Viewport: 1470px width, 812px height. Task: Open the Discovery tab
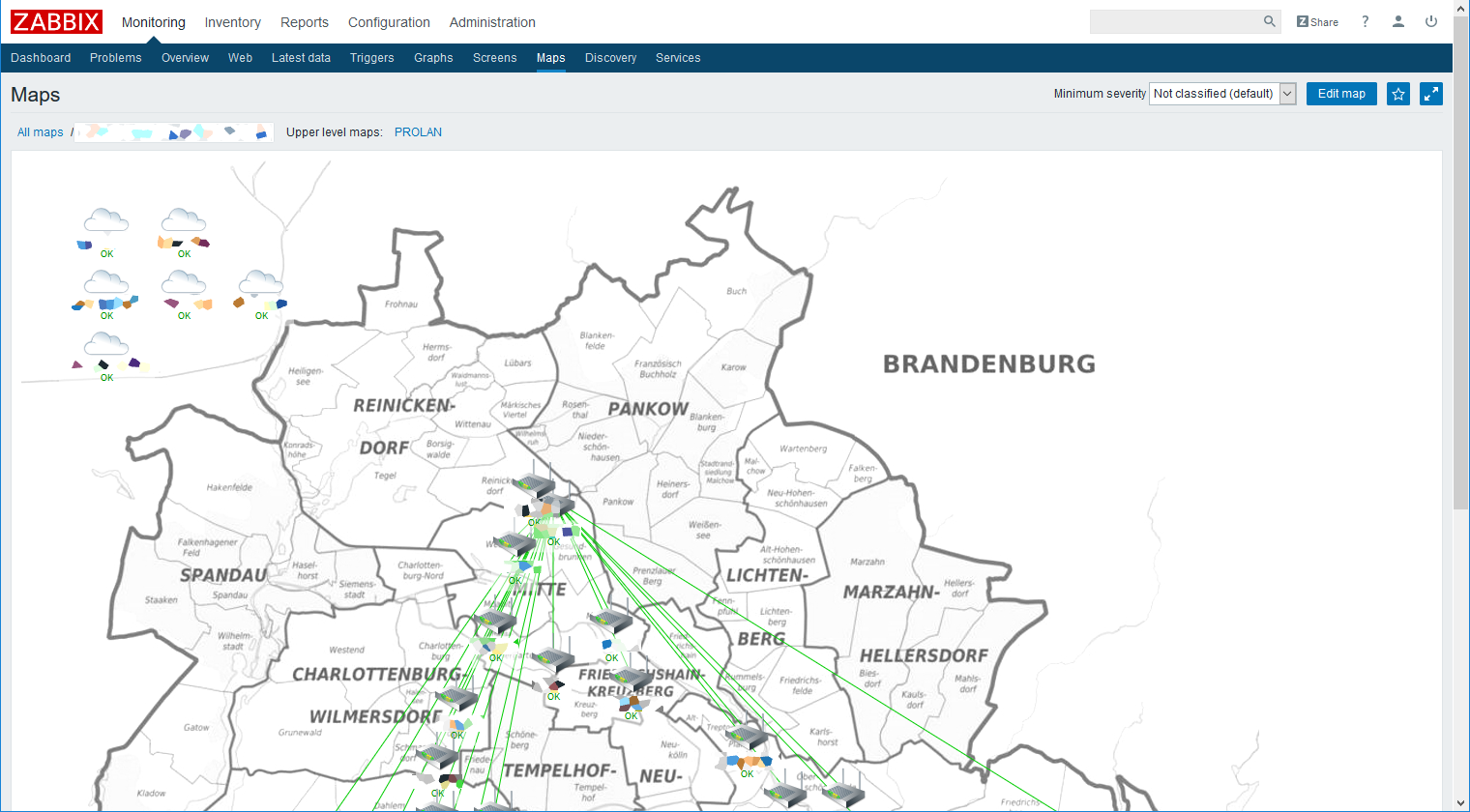coord(610,58)
